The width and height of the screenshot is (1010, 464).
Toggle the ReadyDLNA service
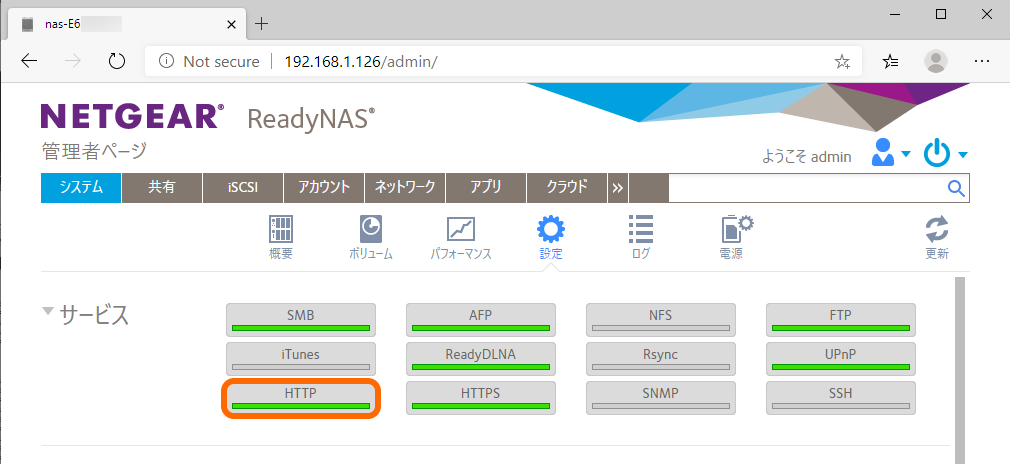click(x=481, y=359)
